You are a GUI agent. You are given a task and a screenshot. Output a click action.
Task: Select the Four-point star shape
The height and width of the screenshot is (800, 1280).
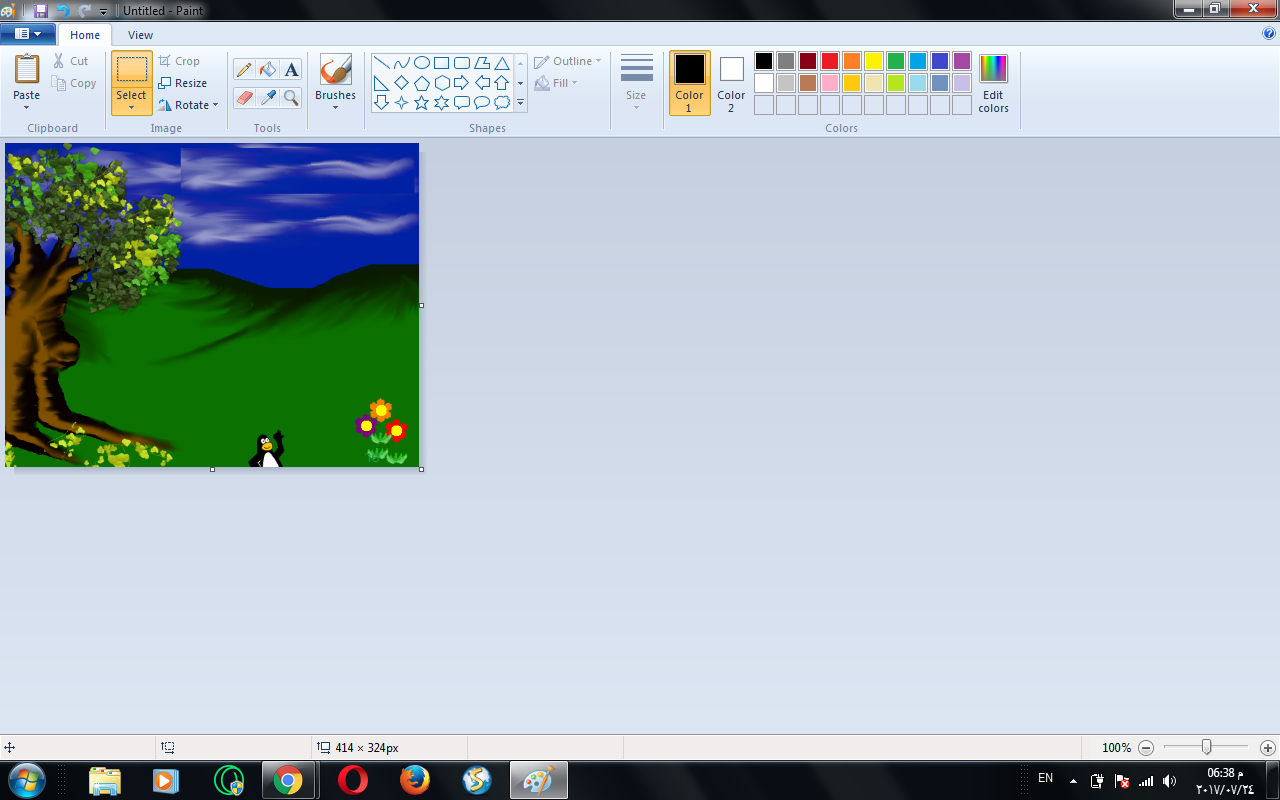click(401, 102)
